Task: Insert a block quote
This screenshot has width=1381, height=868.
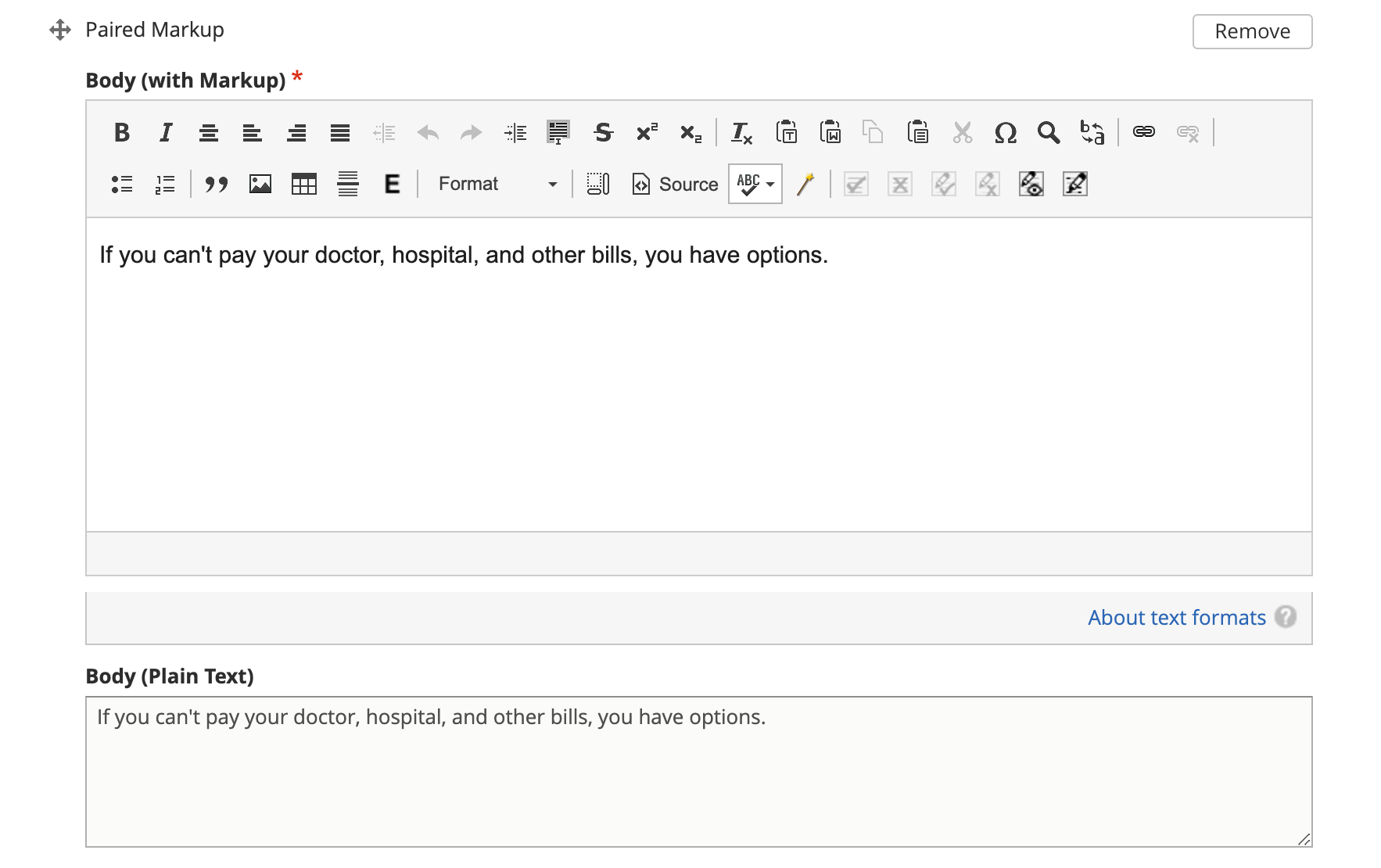Action: 216,184
